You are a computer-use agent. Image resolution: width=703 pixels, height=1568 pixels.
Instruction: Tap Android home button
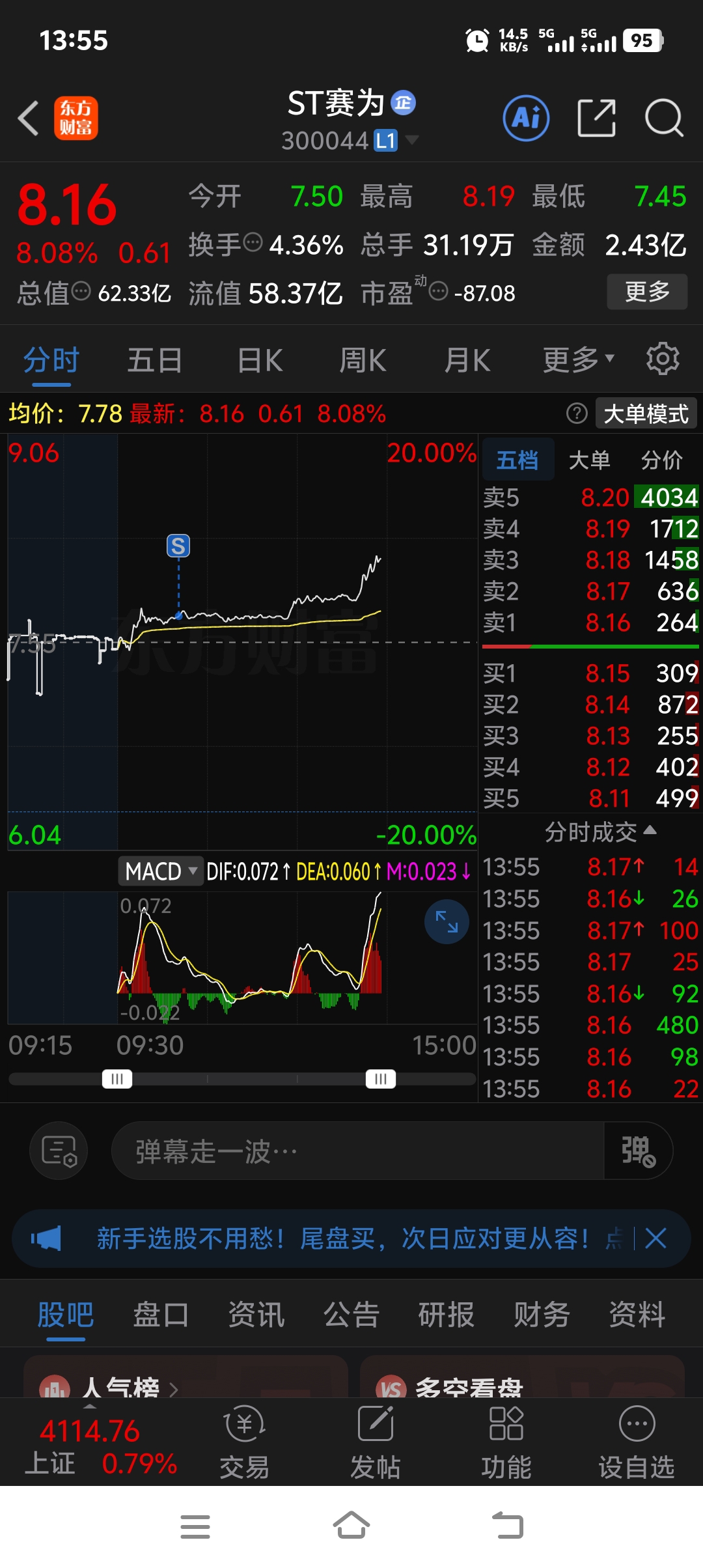coord(351,1526)
